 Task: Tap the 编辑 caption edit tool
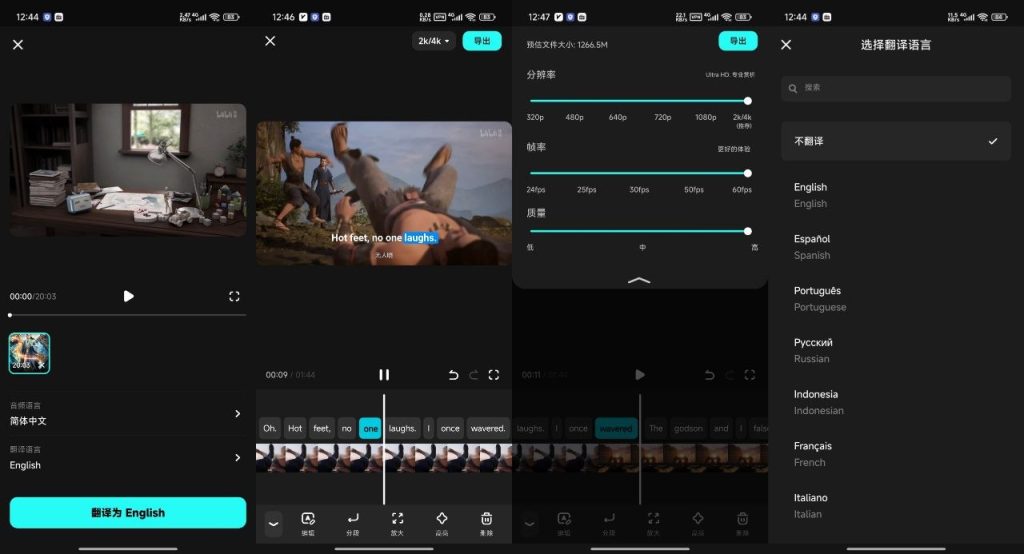coord(308,523)
